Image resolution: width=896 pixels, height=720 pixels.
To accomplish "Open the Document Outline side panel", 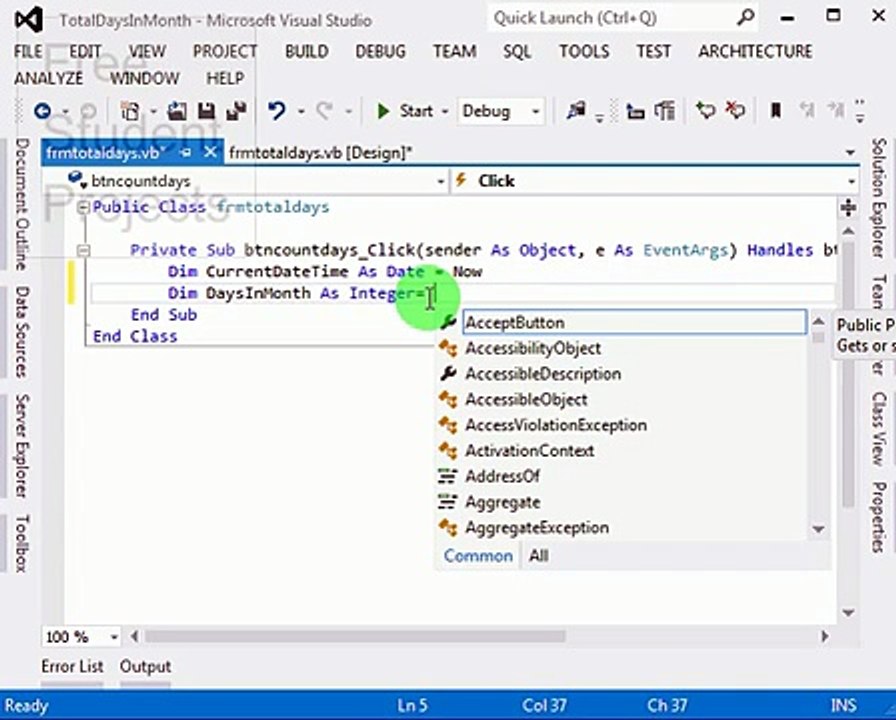I will (x=21, y=204).
